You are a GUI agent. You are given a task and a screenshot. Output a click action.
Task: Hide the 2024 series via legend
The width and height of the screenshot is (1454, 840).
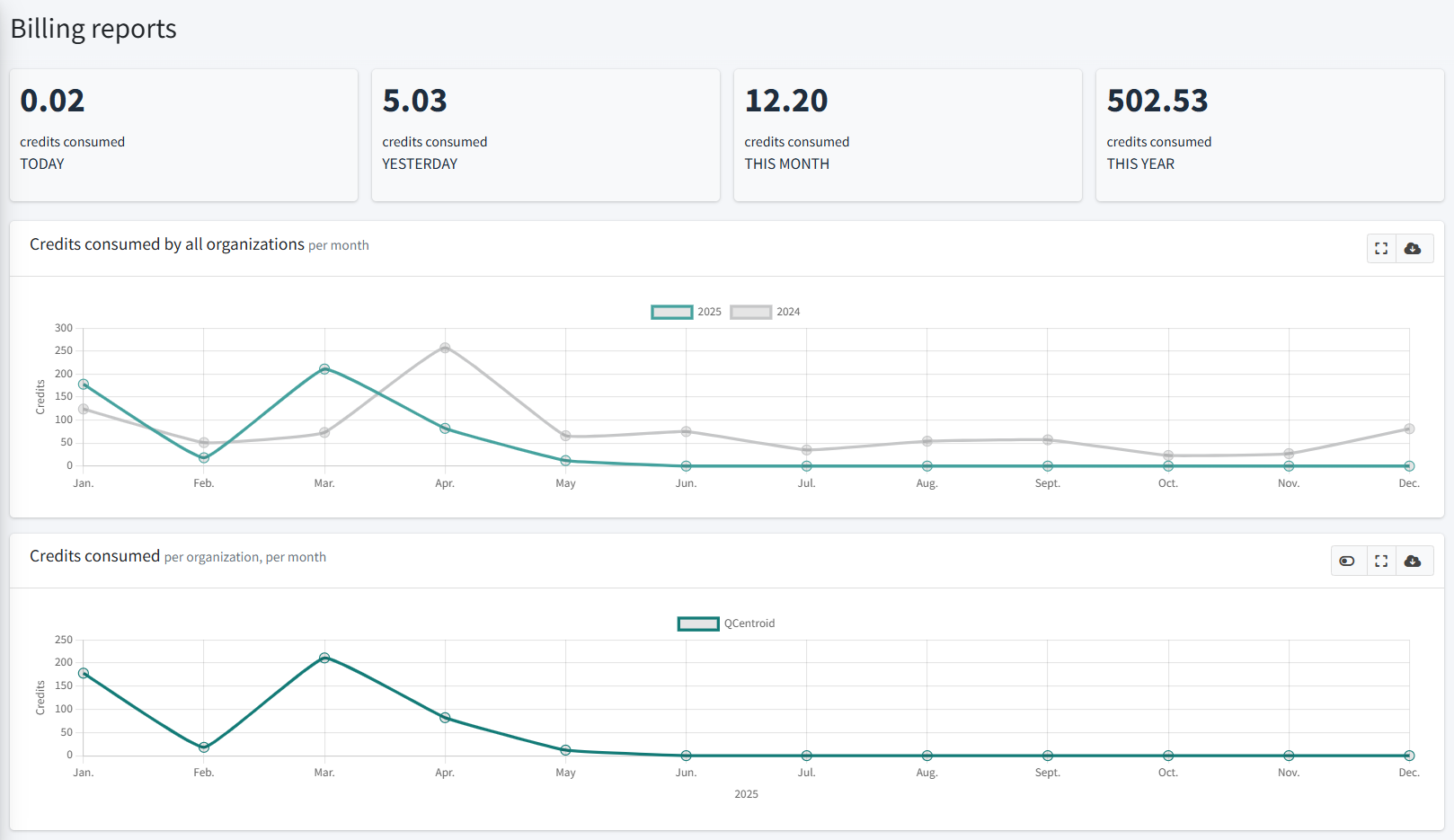tap(751, 312)
